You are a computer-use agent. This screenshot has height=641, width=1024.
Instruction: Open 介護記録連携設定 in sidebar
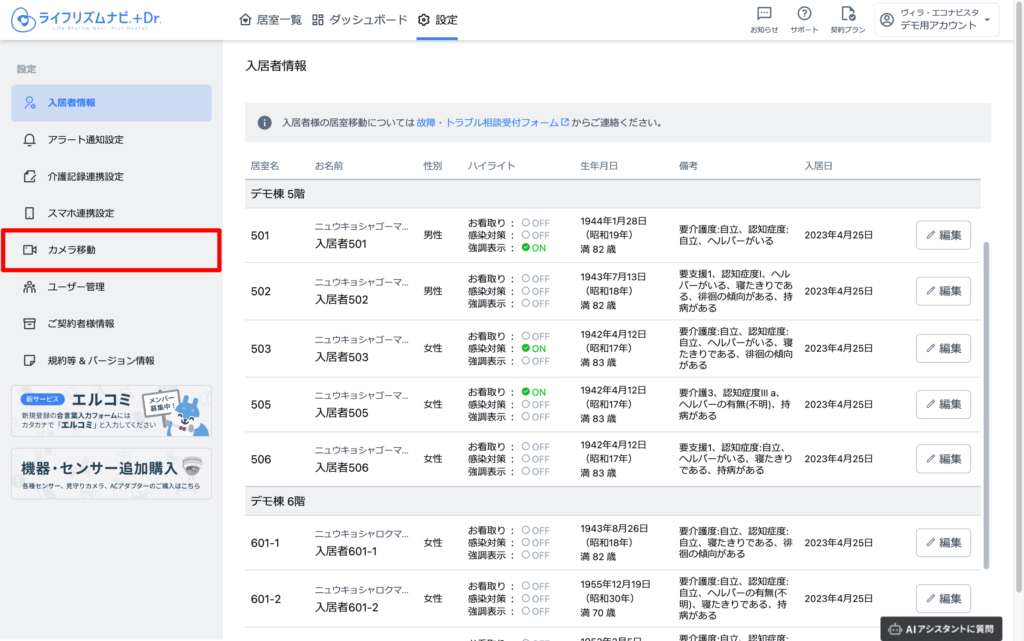86,177
